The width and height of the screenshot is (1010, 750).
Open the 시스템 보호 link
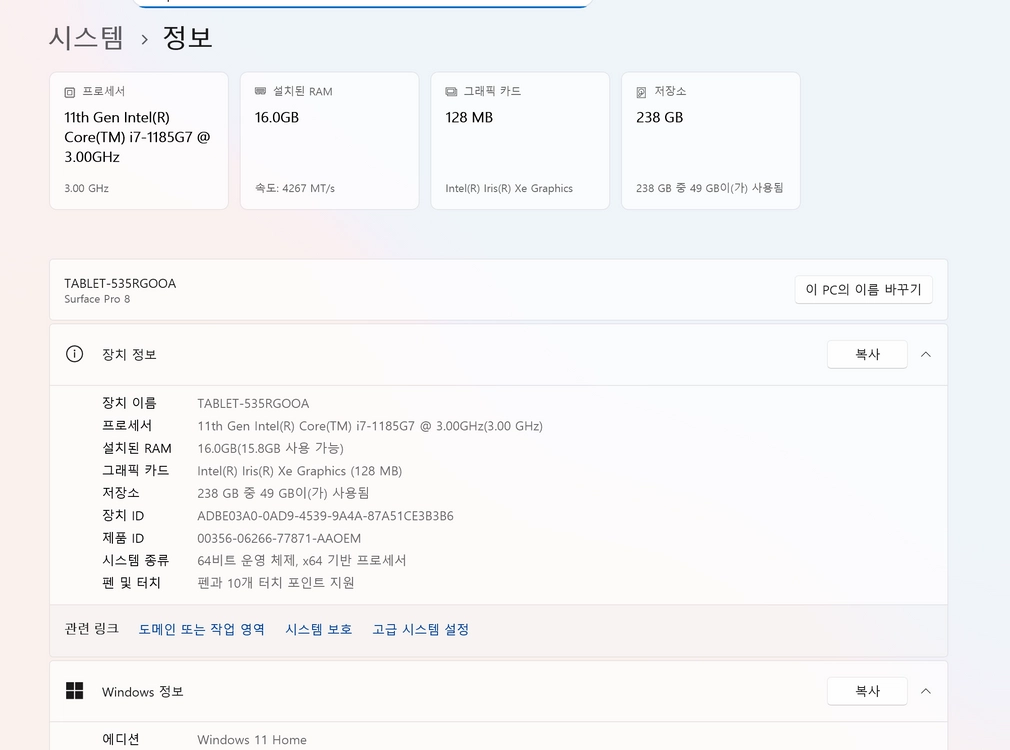(x=319, y=630)
